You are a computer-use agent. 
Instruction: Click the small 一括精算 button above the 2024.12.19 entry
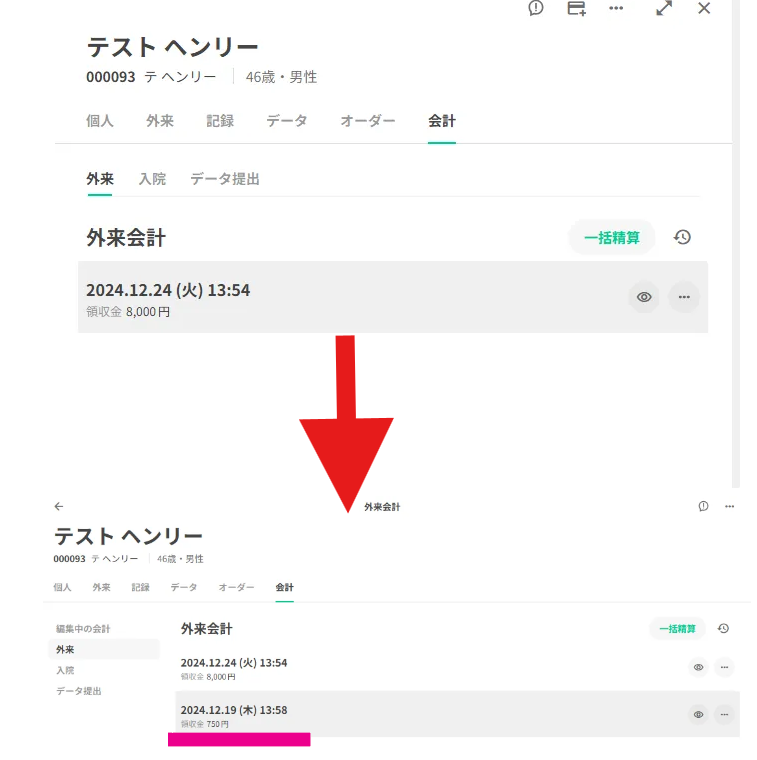click(x=677, y=629)
